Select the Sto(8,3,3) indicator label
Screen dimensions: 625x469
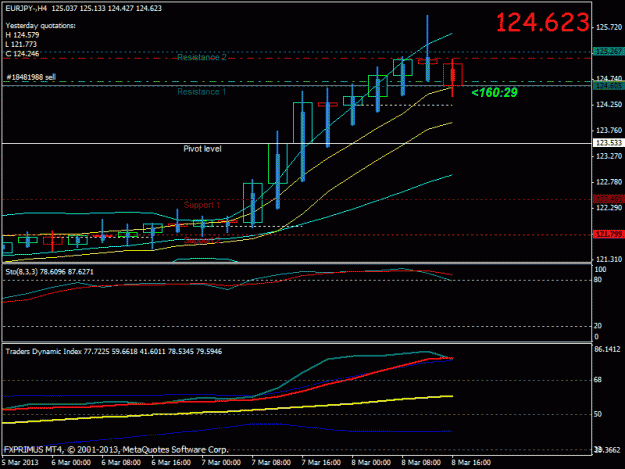(x=49, y=272)
